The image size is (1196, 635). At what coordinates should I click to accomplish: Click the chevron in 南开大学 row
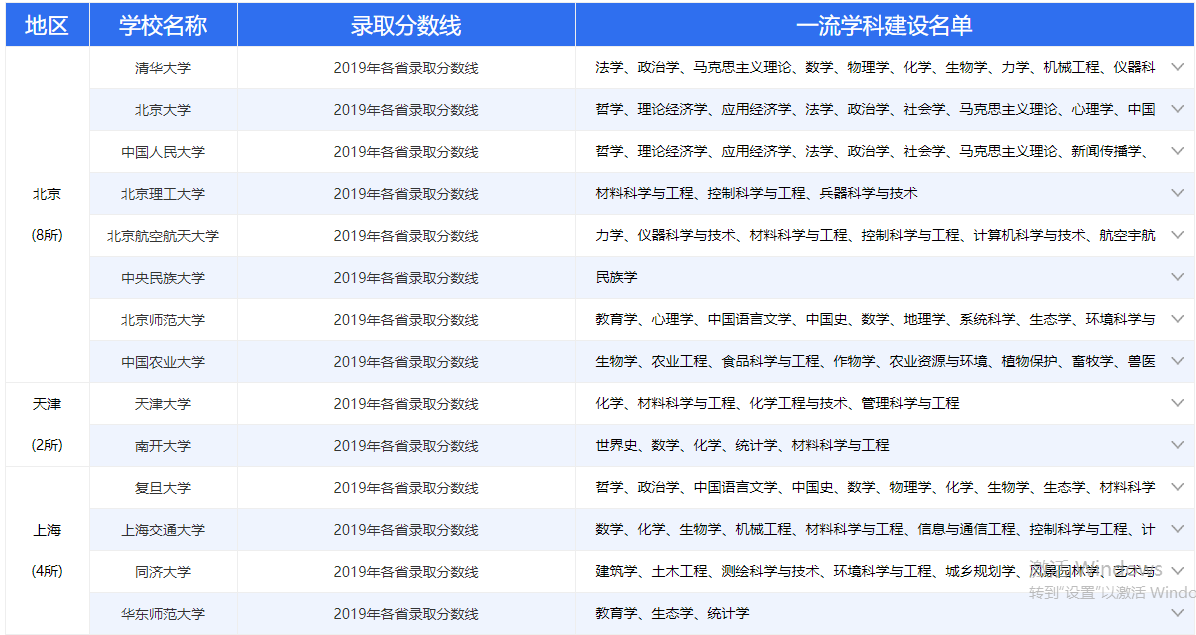click(1178, 444)
